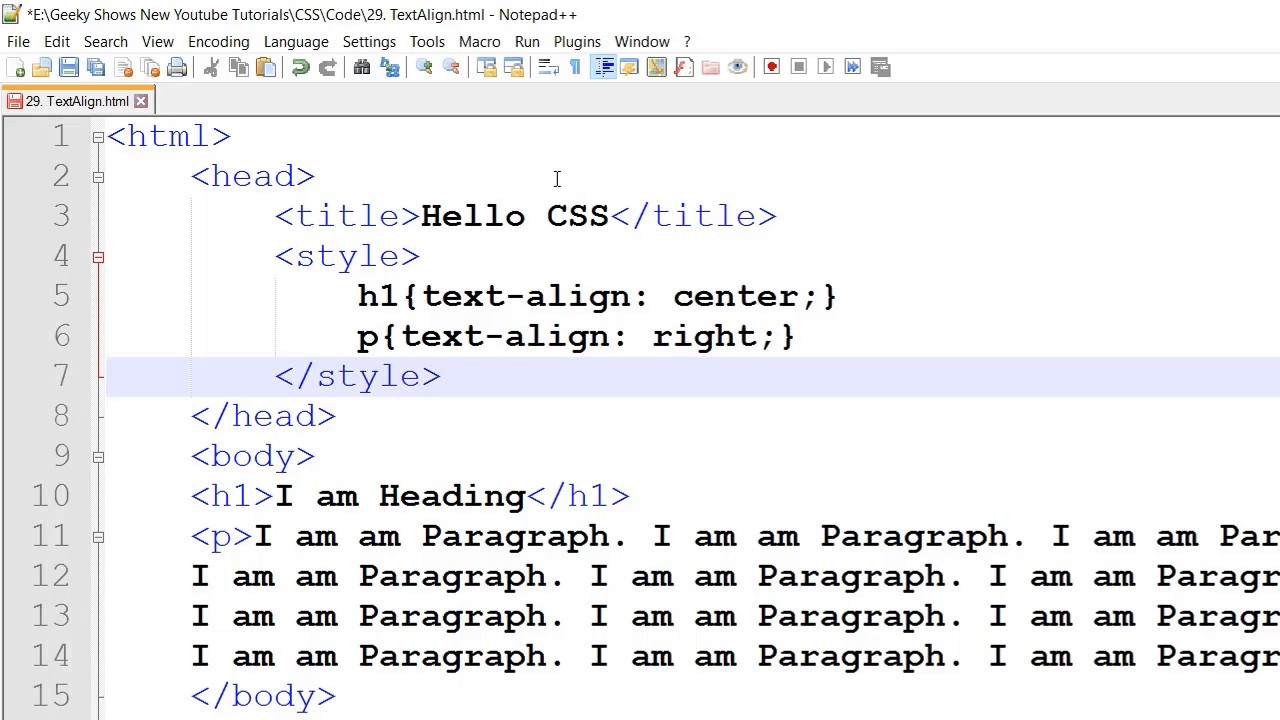
Task: Open the File menu
Action: pyautogui.click(x=18, y=42)
